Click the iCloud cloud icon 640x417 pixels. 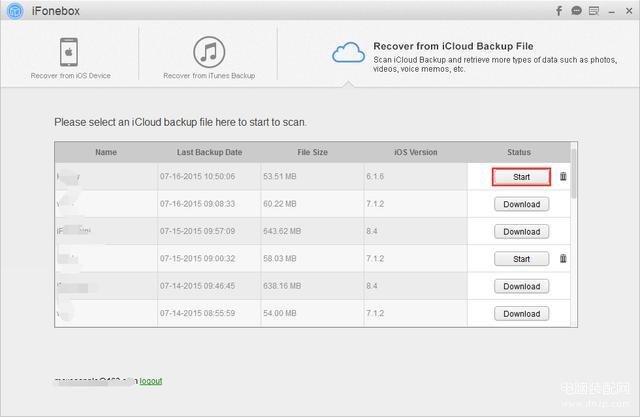[x=348, y=52]
